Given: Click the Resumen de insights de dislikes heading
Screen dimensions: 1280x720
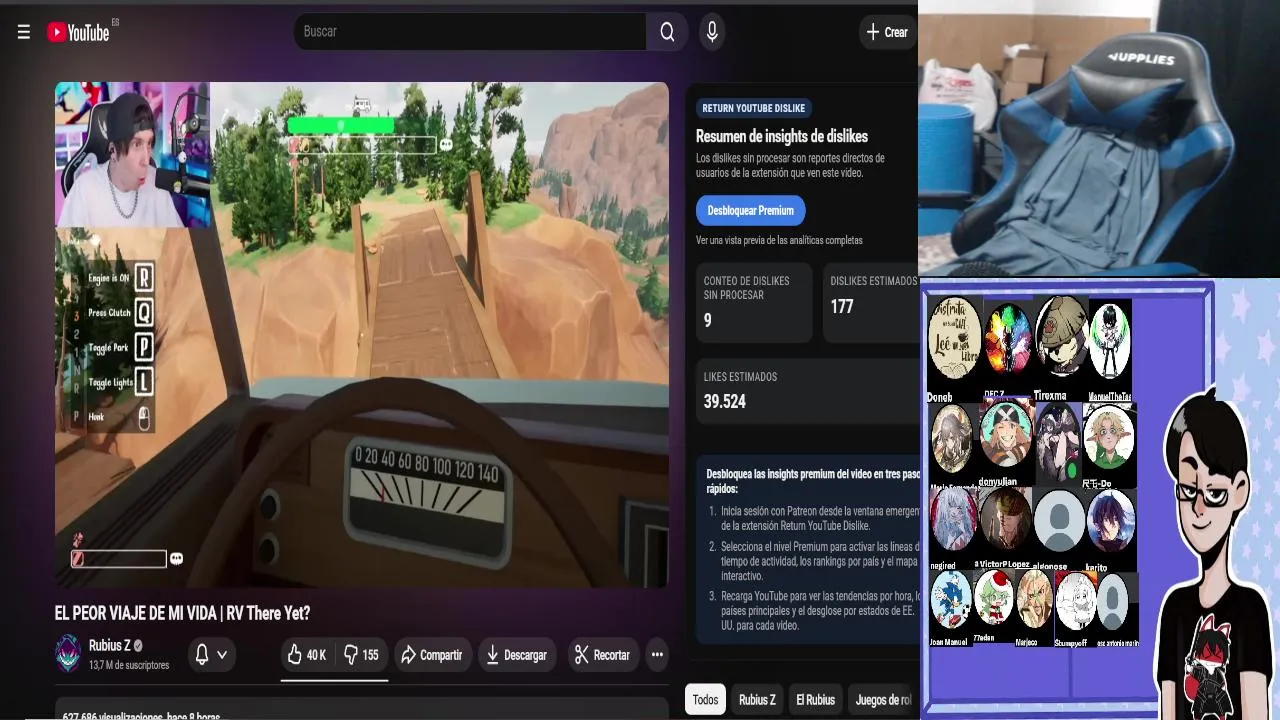Looking at the screenshot, I should (x=782, y=136).
